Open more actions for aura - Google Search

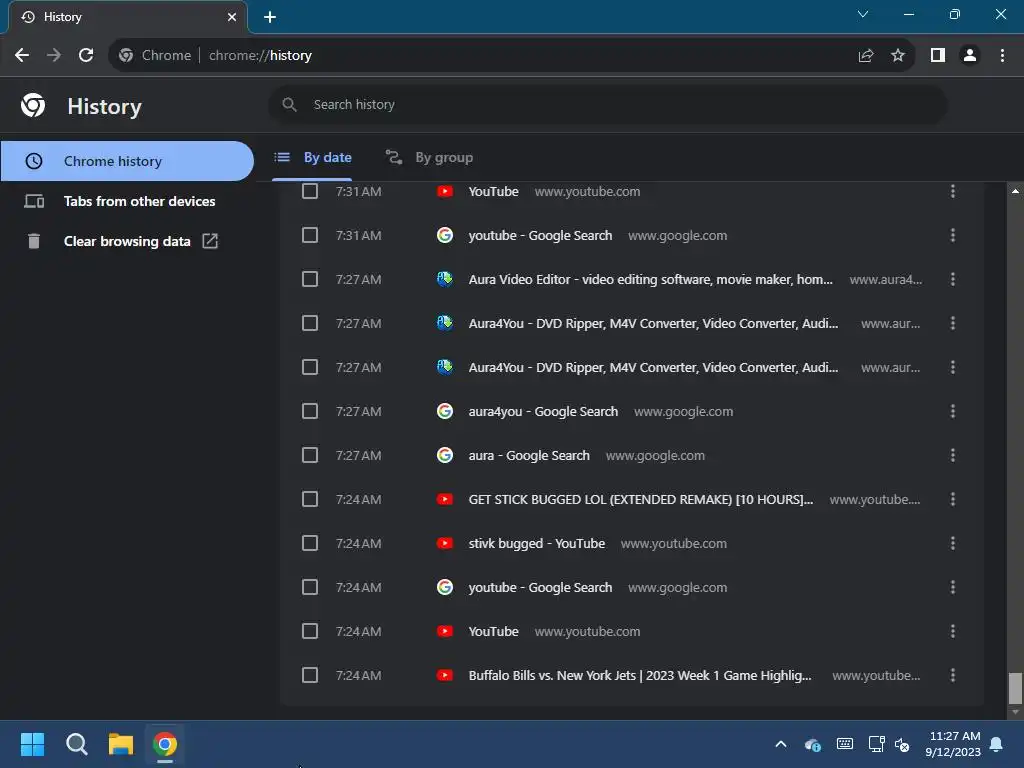point(953,455)
